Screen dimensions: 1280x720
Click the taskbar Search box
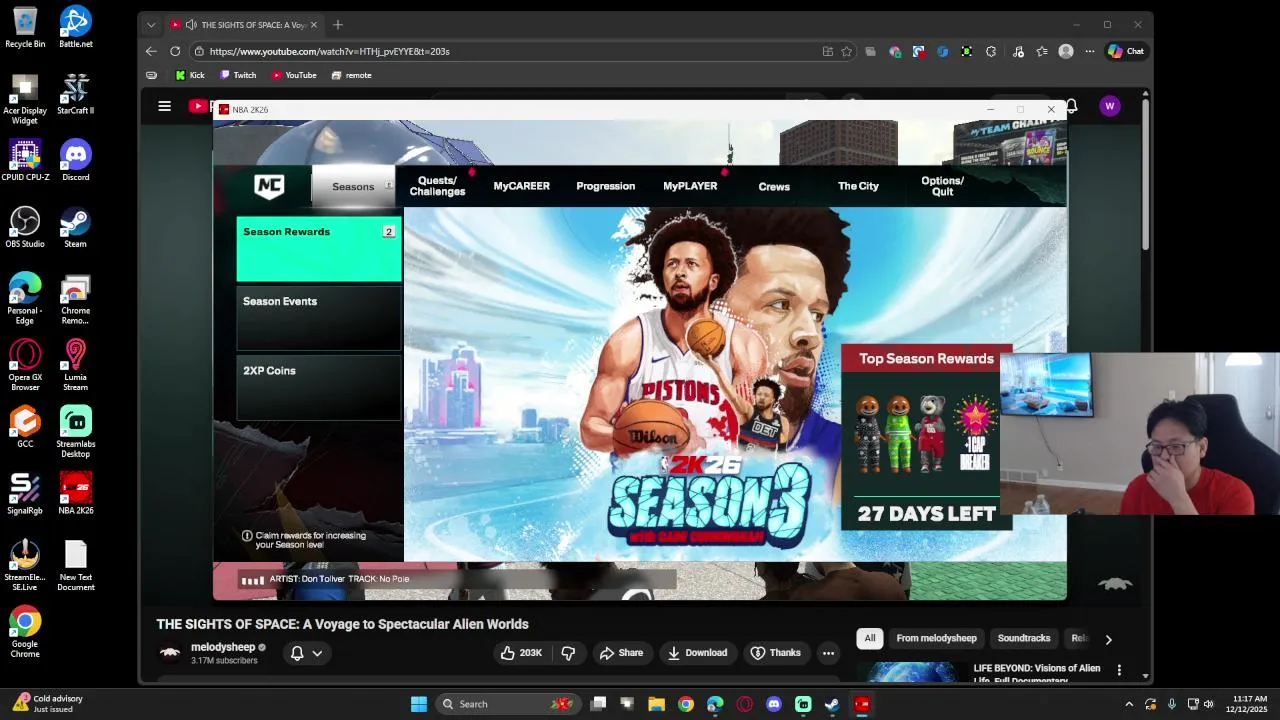click(507, 704)
